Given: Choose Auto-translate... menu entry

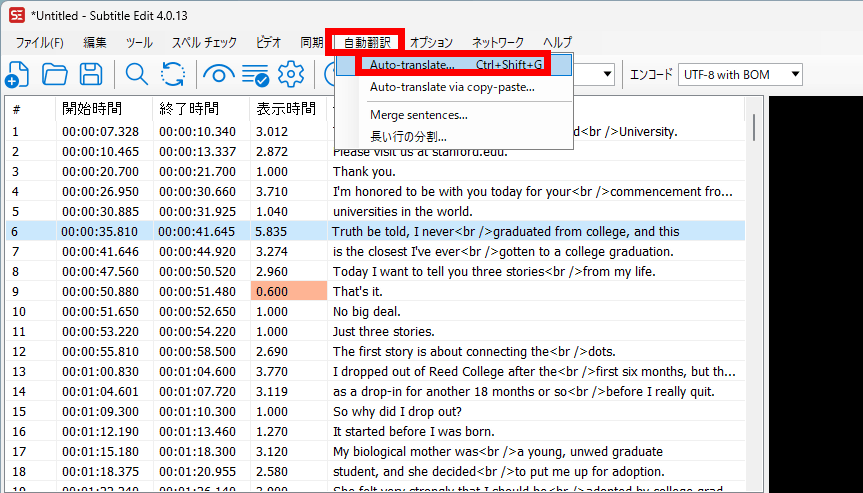Looking at the screenshot, I should (x=455, y=65).
